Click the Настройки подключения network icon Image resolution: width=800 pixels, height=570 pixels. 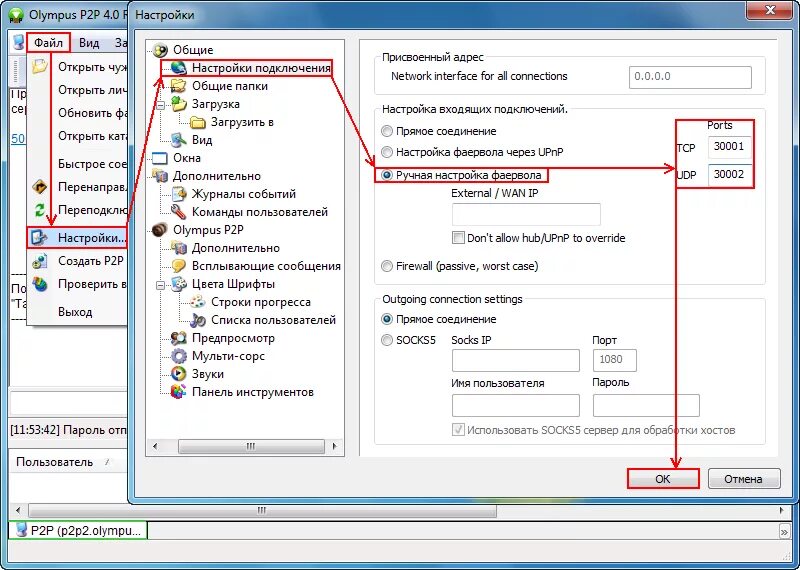click(x=179, y=68)
